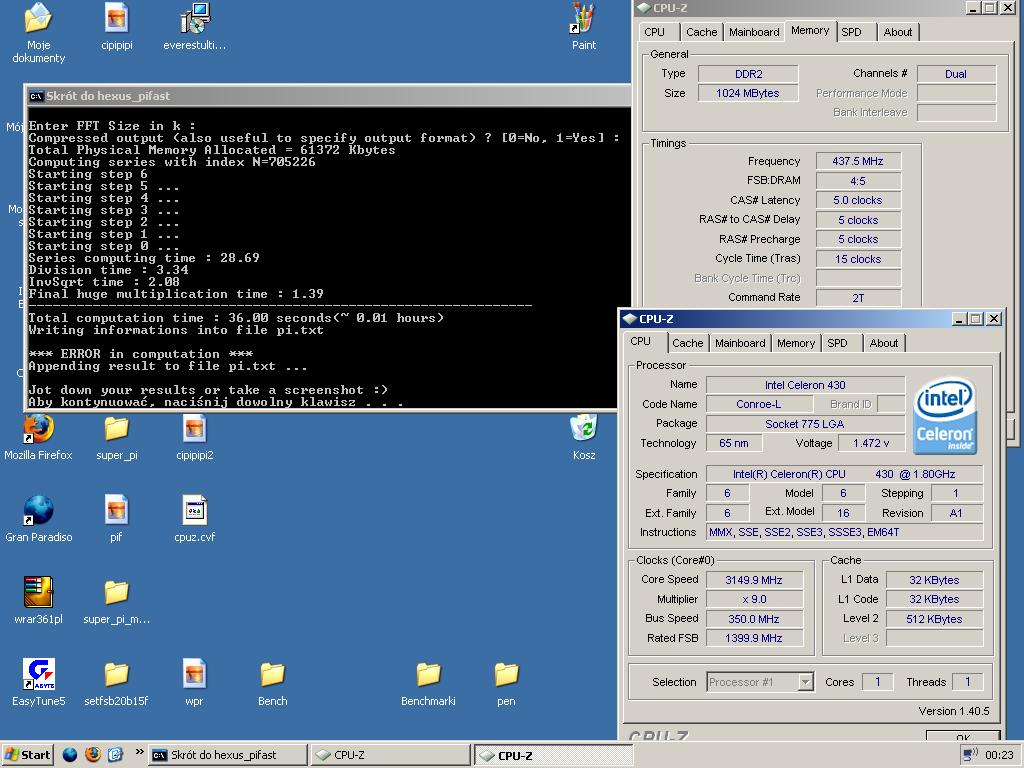The image size is (1024, 768).
Task: Open the Start menu
Action: point(27,755)
